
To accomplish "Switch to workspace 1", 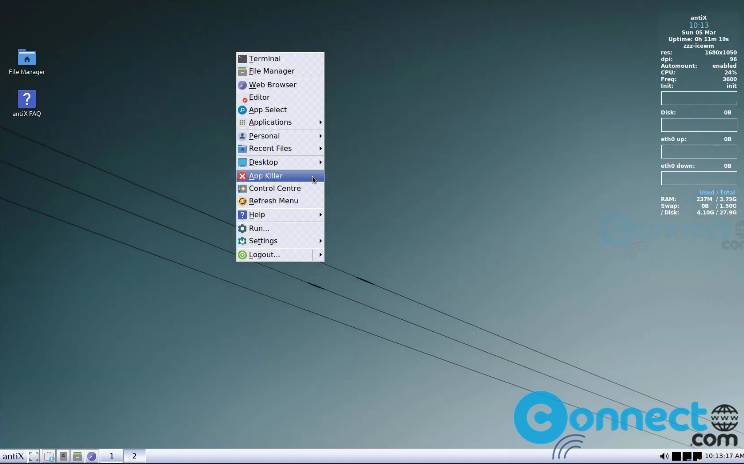I will (112, 456).
